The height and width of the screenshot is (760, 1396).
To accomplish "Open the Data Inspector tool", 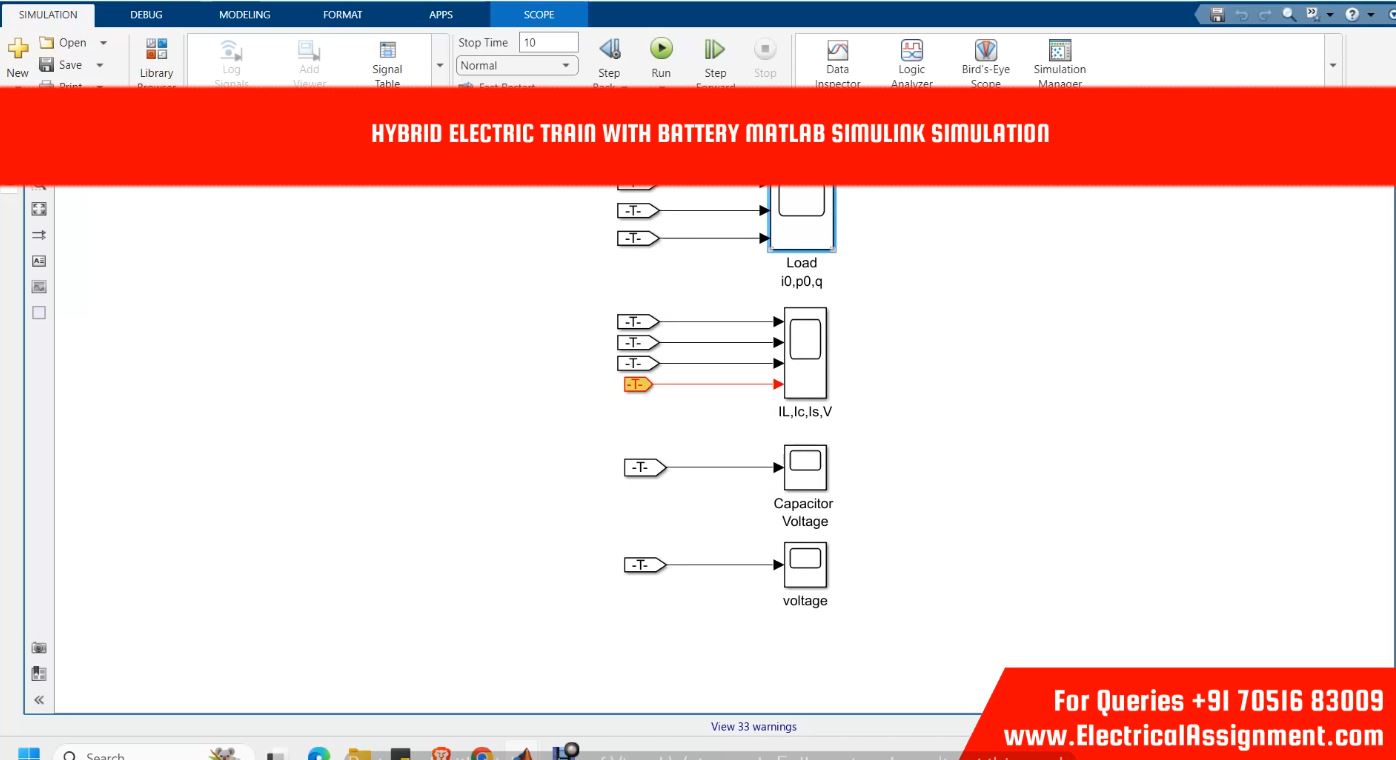I will (838, 52).
